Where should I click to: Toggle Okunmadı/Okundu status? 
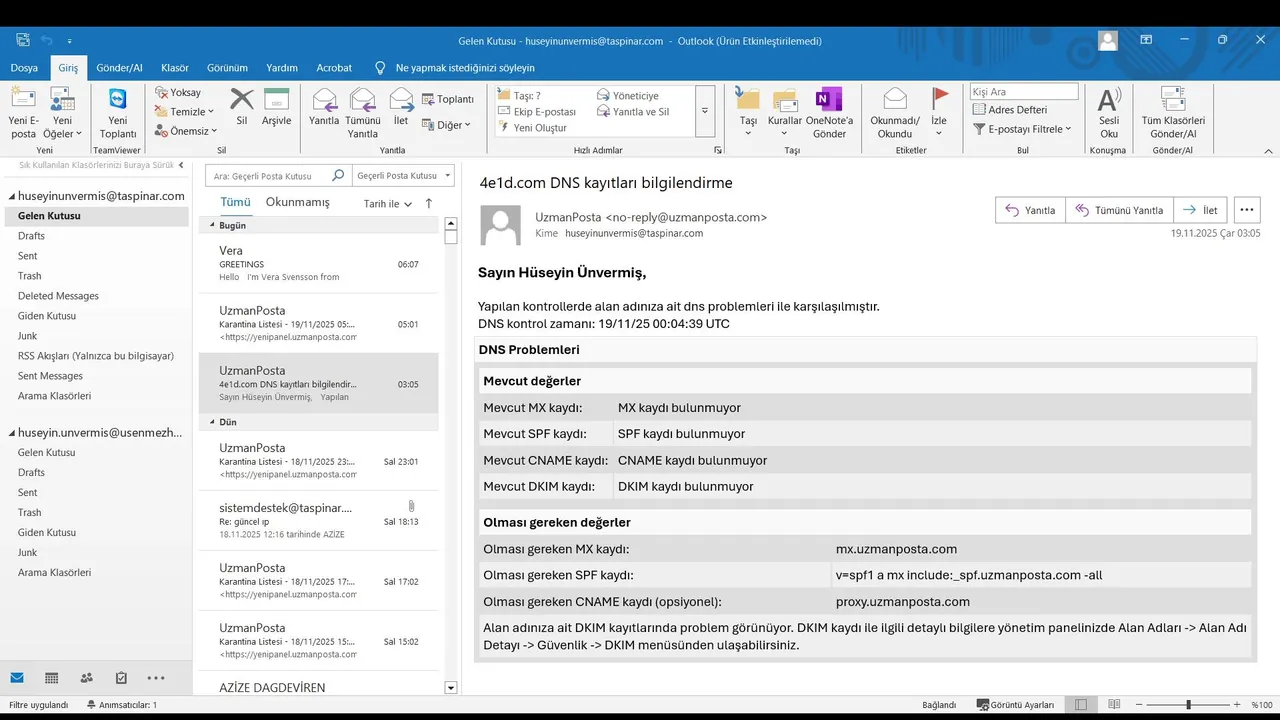tap(895, 113)
